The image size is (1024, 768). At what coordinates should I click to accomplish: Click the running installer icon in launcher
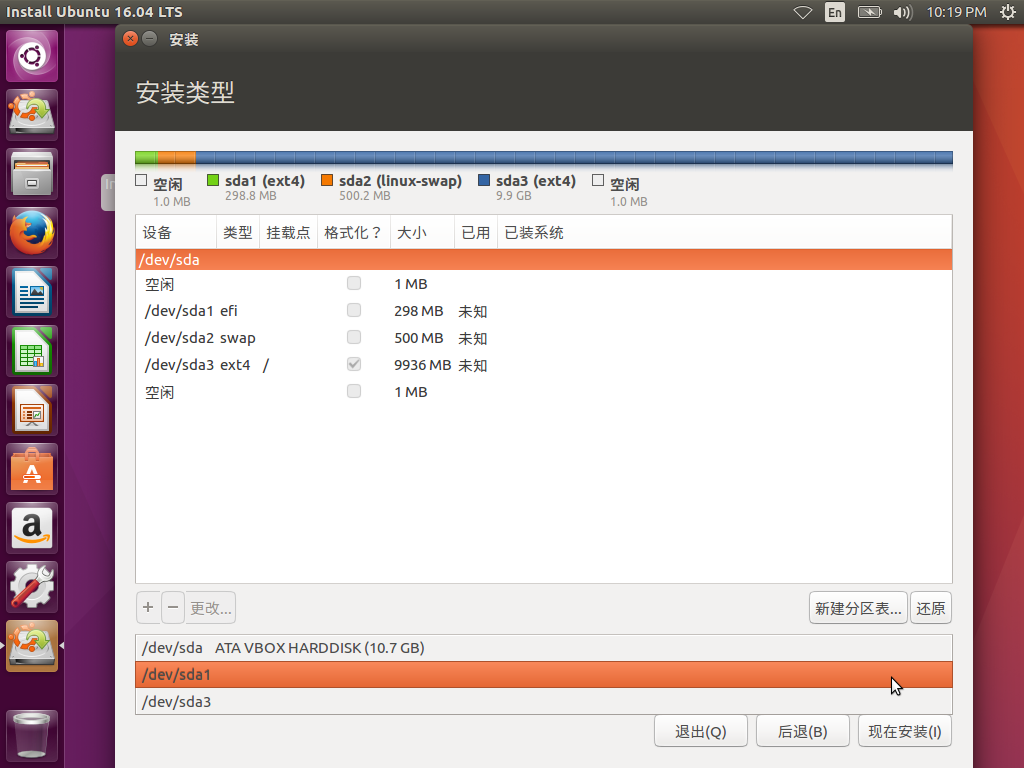click(x=32, y=646)
